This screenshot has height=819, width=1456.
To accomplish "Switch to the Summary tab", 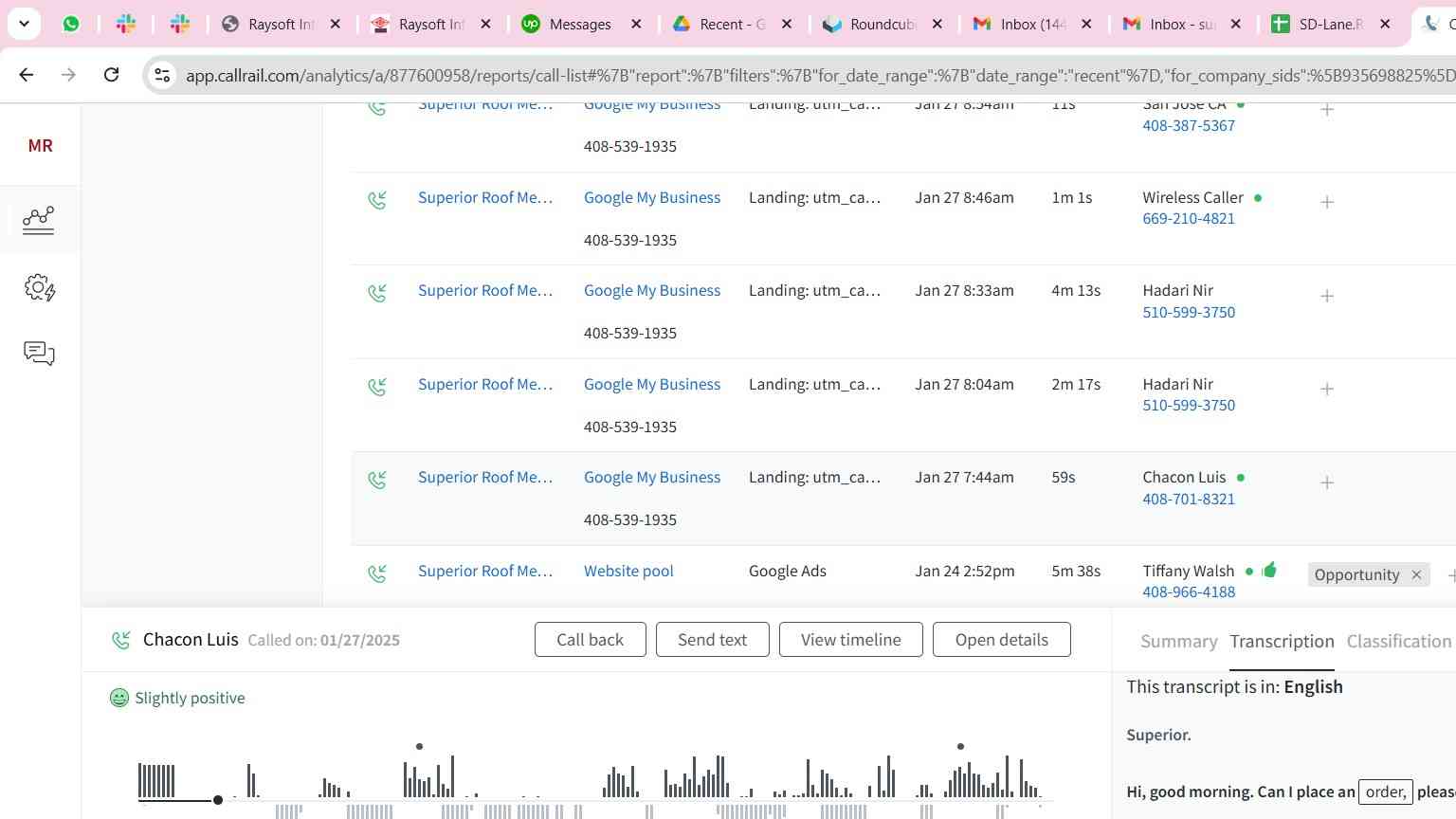I will point(1178,641).
